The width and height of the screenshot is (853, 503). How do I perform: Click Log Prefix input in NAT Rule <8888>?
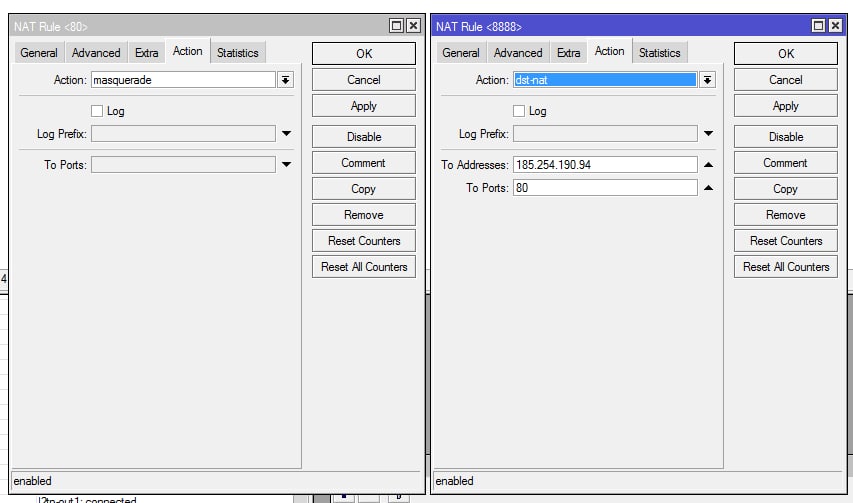(605, 134)
